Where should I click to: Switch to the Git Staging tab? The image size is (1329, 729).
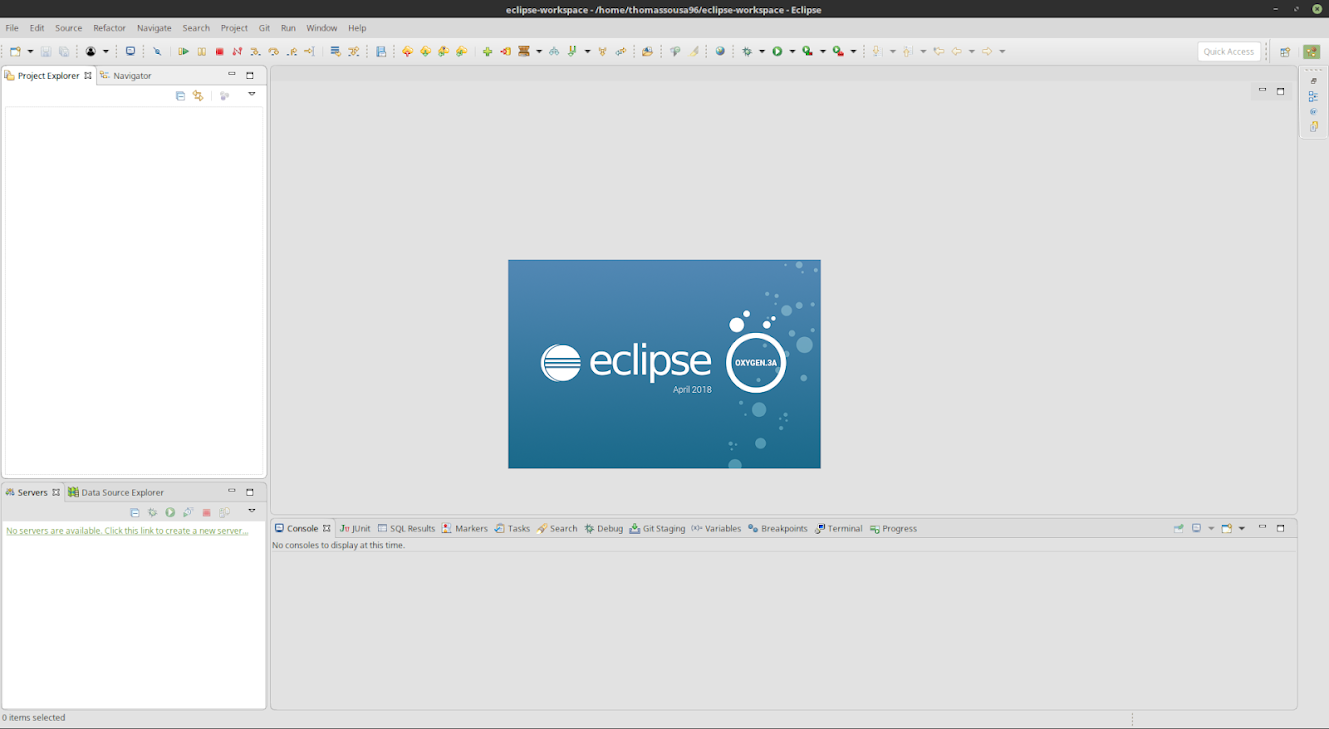point(657,528)
